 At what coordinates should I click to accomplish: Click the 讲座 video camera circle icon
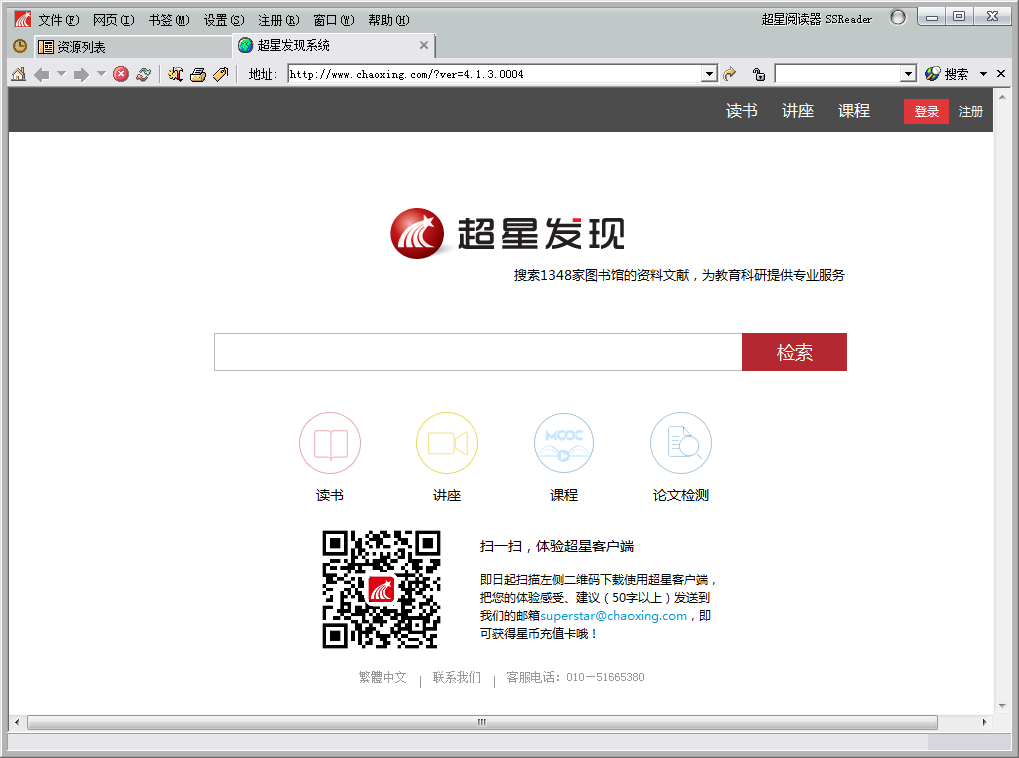pyautogui.click(x=447, y=443)
